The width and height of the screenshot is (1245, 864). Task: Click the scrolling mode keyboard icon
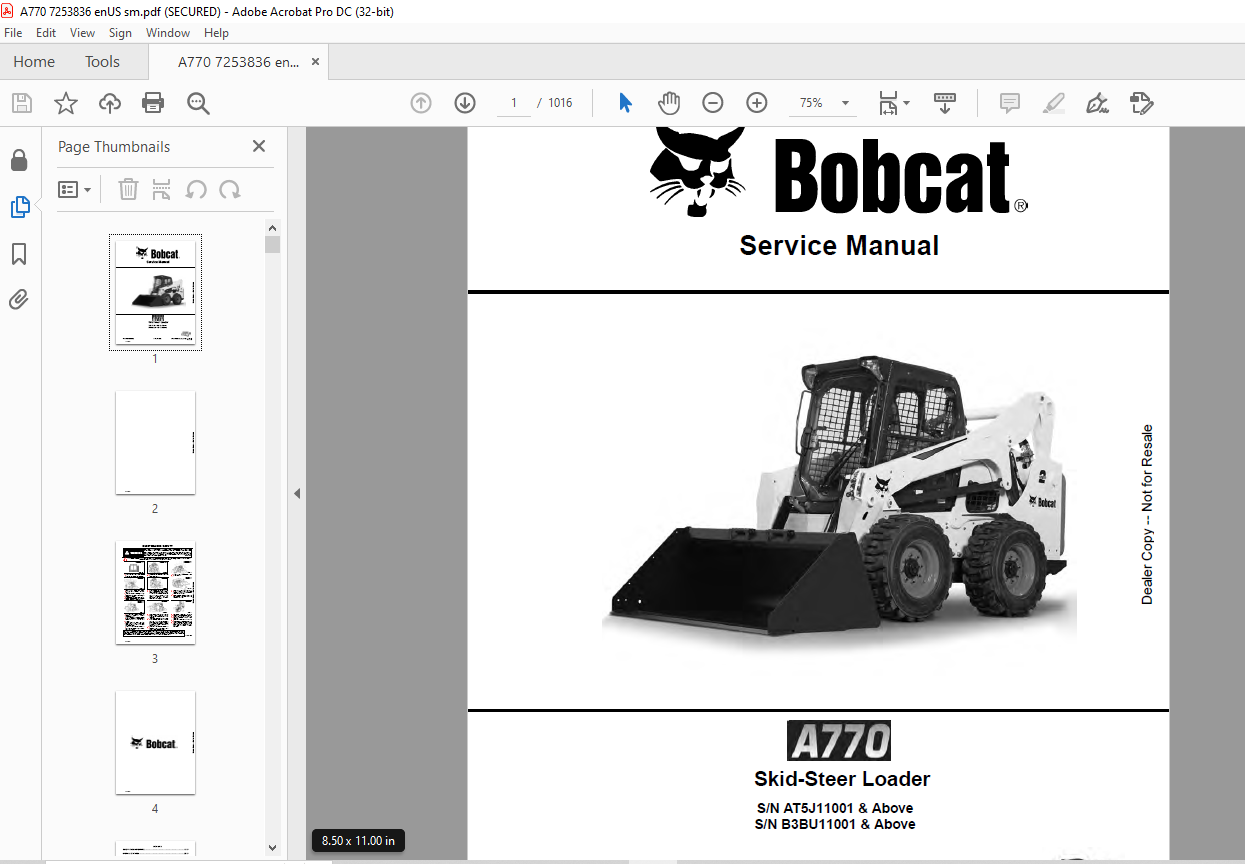(945, 103)
